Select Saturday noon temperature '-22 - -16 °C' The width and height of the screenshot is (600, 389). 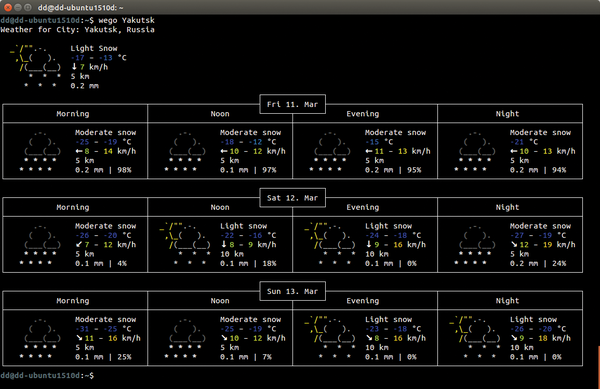pos(248,235)
